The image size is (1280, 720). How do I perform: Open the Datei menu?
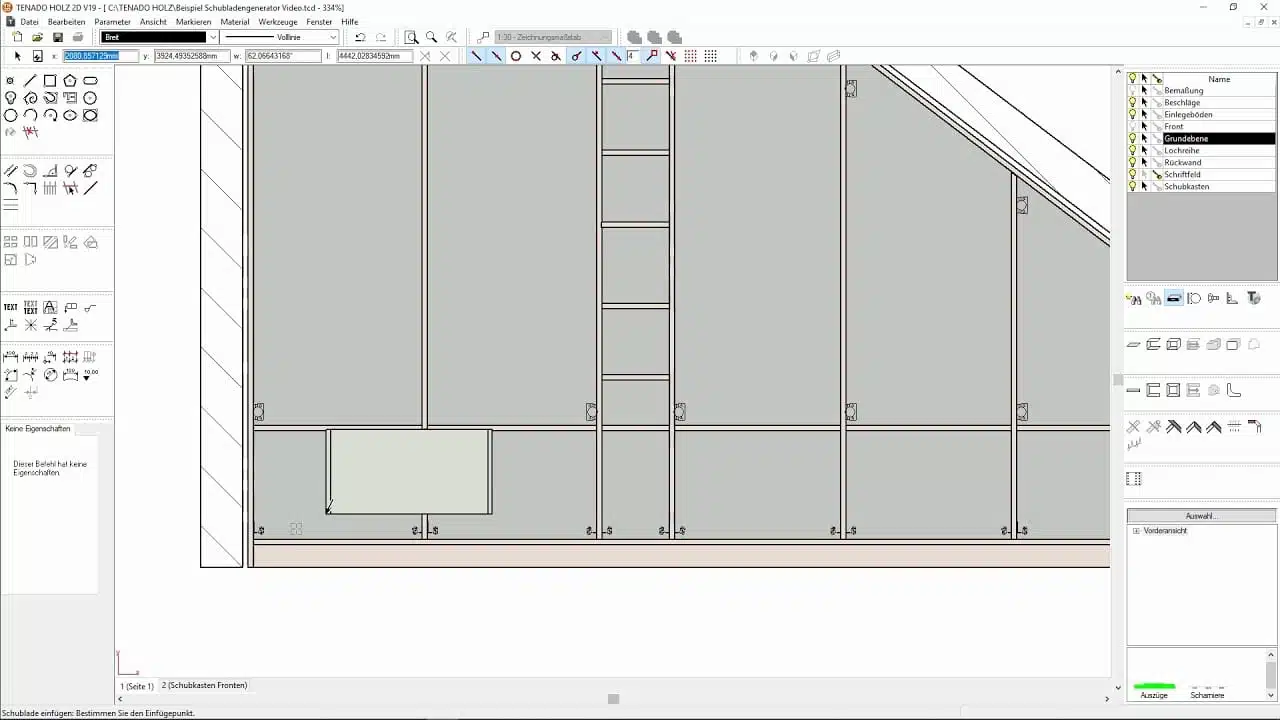click(x=30, y=22)
